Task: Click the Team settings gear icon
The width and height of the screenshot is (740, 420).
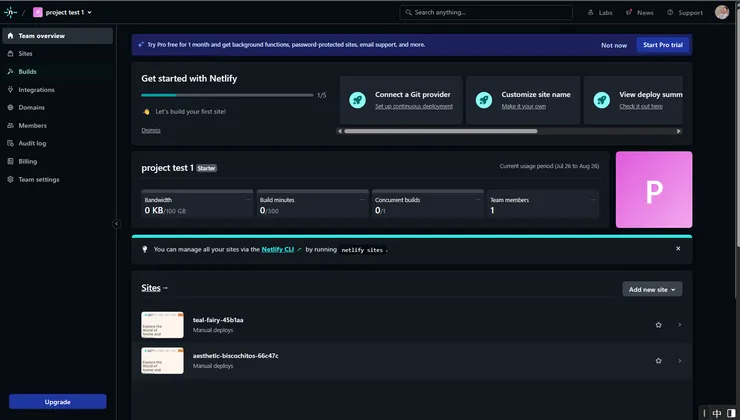Action: 10,179
